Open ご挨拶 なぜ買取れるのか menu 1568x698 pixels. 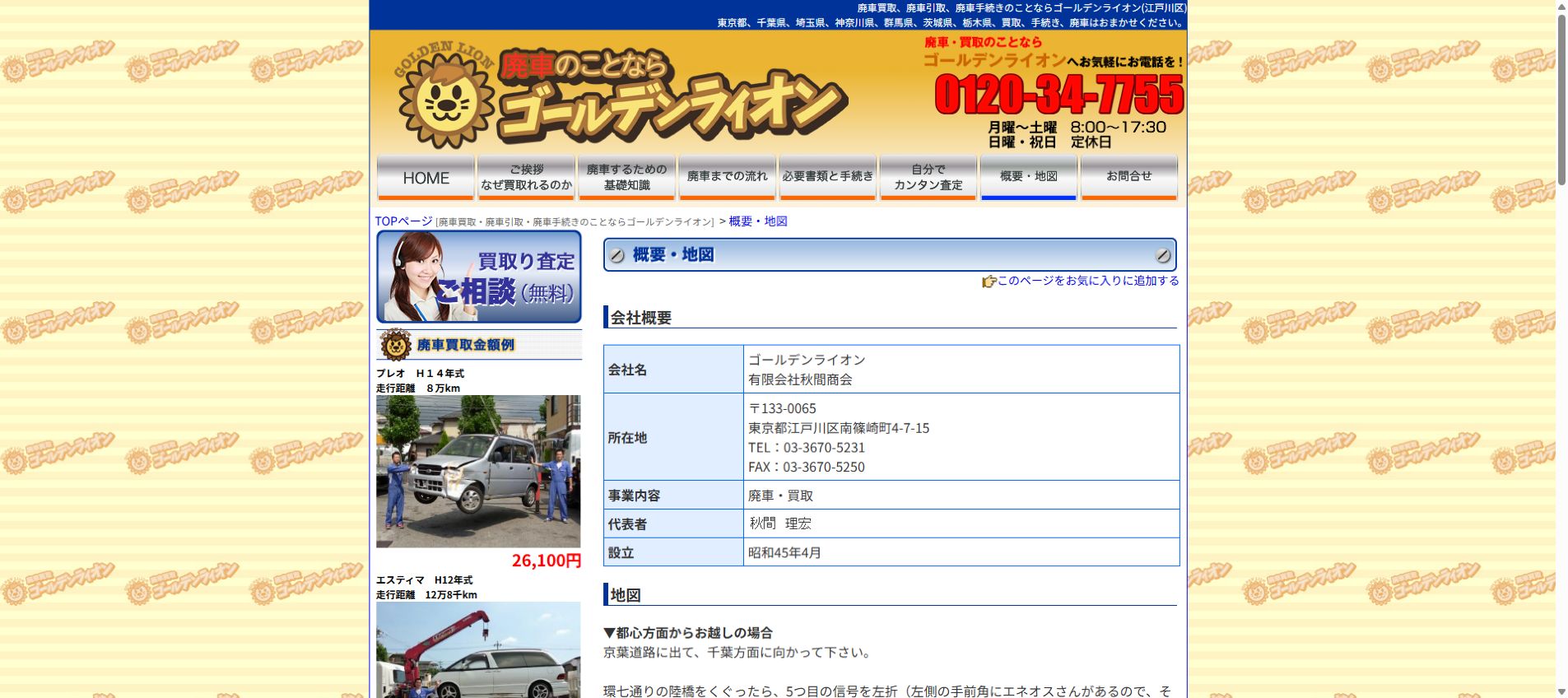pyautogui.click(x=526, y=177)
